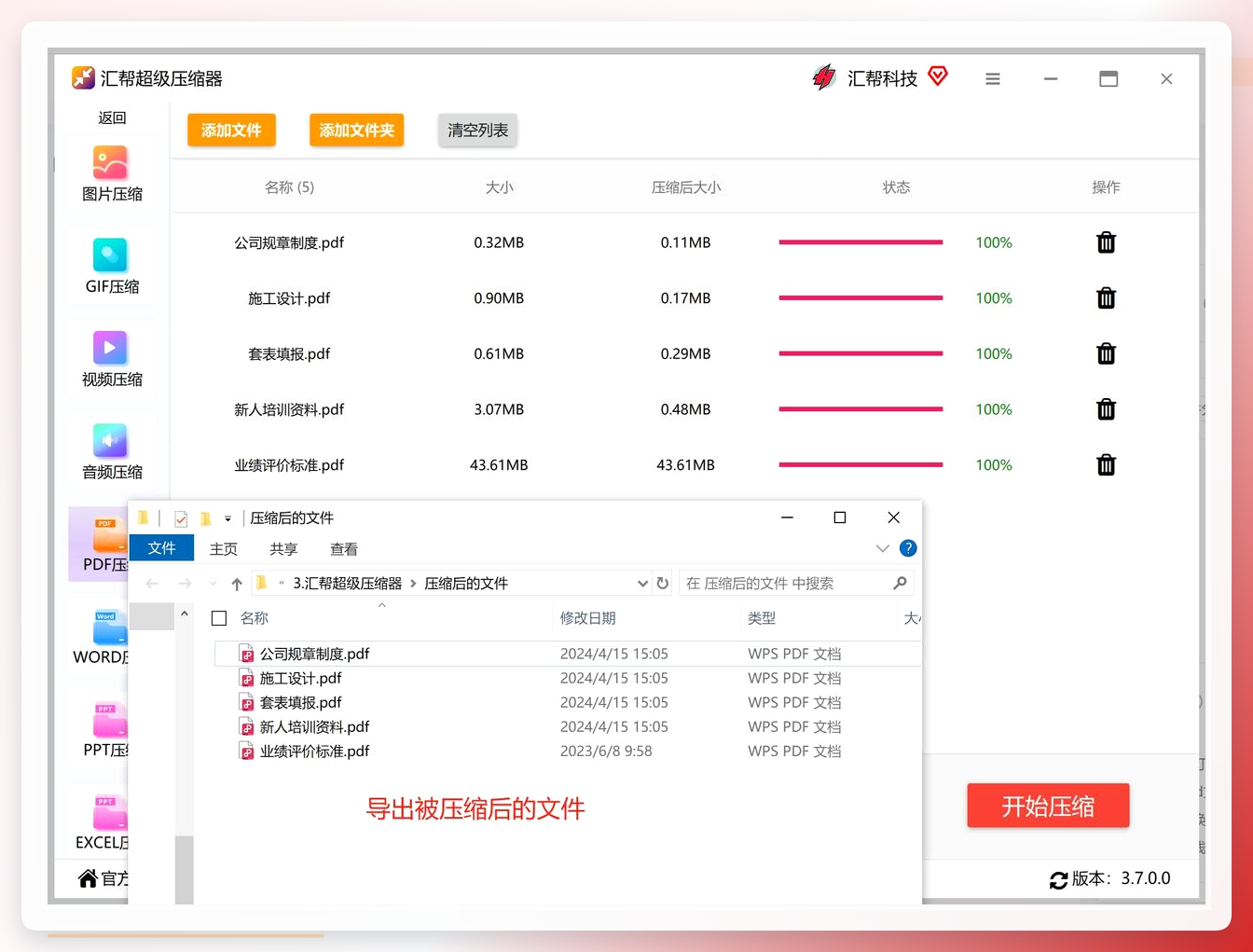Delete 新人培训资料.pdf with its trash icon
The image size is (1253, 952).
(x=1106, y=409)
